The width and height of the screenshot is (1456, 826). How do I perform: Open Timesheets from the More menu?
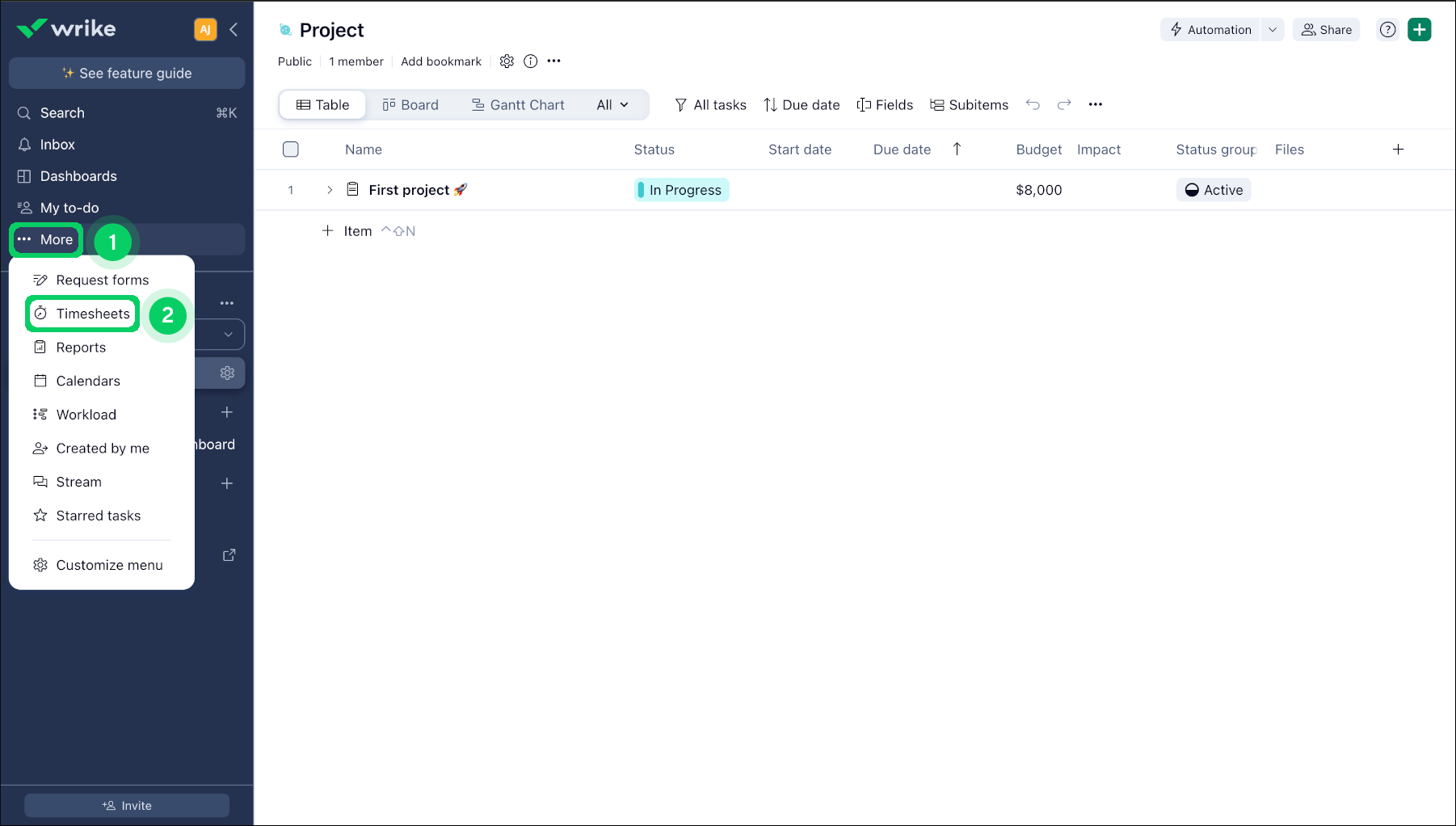(82, 314)
